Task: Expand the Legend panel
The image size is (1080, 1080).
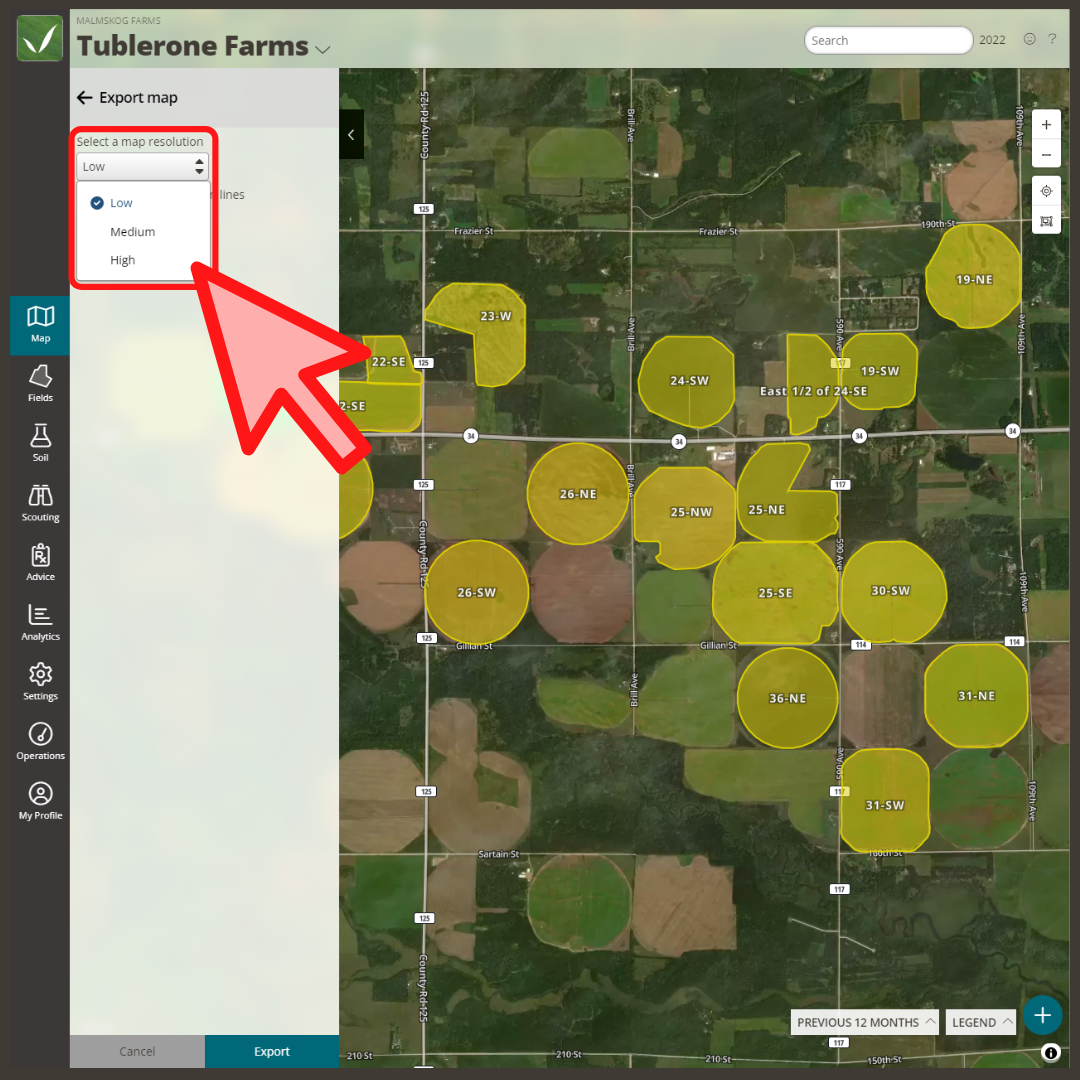Action: tap(981, 1022)
